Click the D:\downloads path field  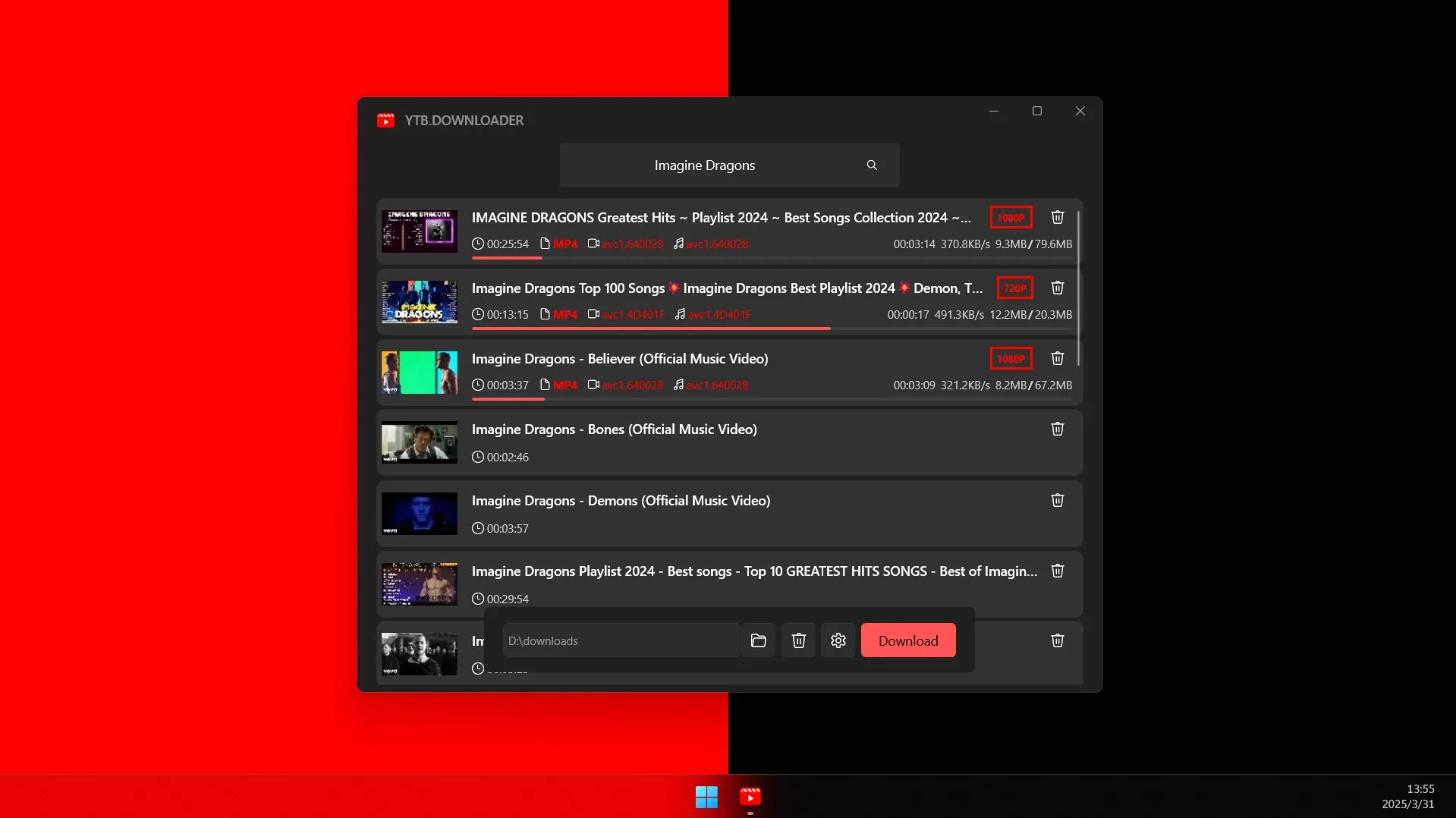(621, 640)
